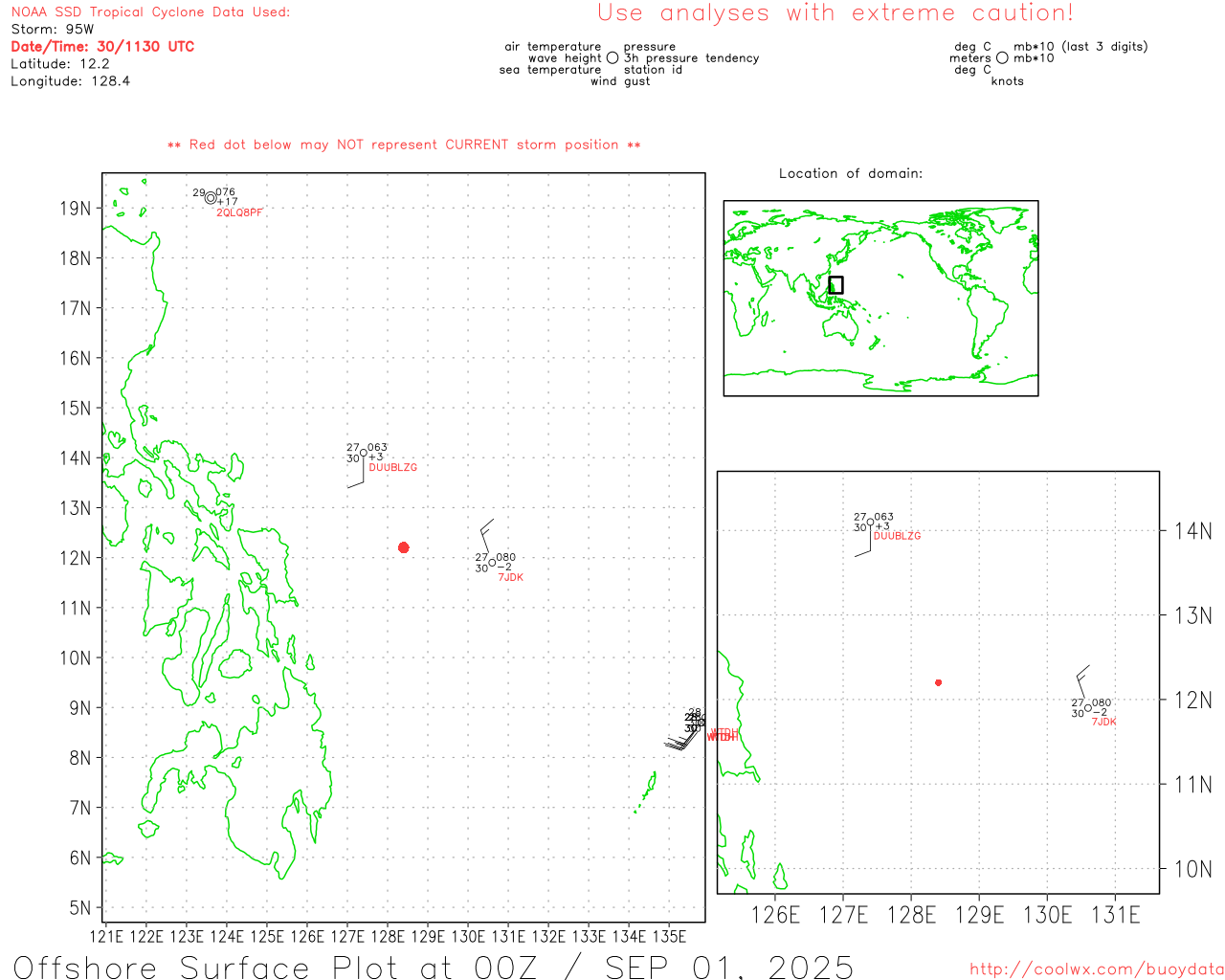Open the coolwx.com/buoydata URL

[x=1097, y=969]
